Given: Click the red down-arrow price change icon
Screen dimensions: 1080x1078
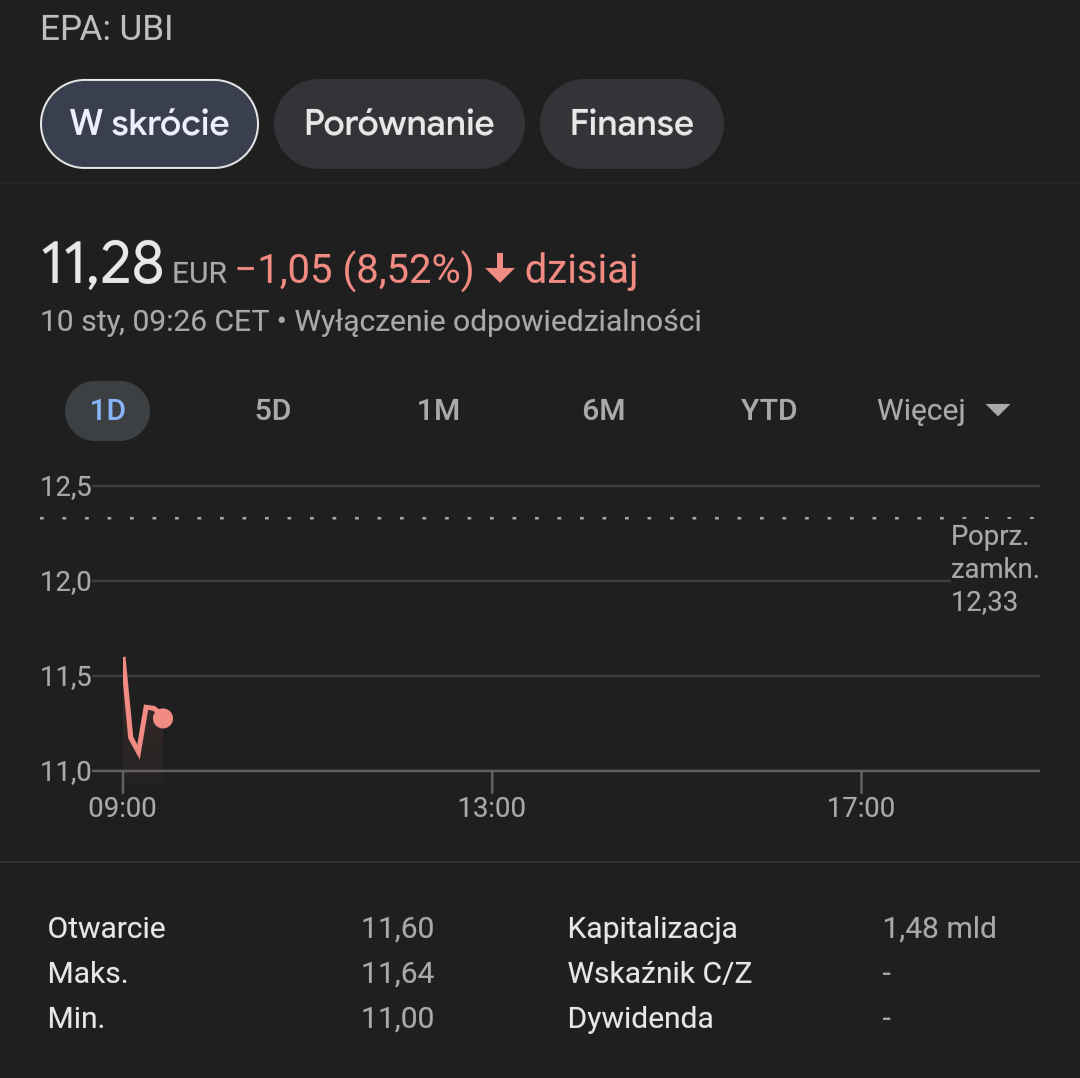Looking at the screenshot, I should (x=499, y=269).
